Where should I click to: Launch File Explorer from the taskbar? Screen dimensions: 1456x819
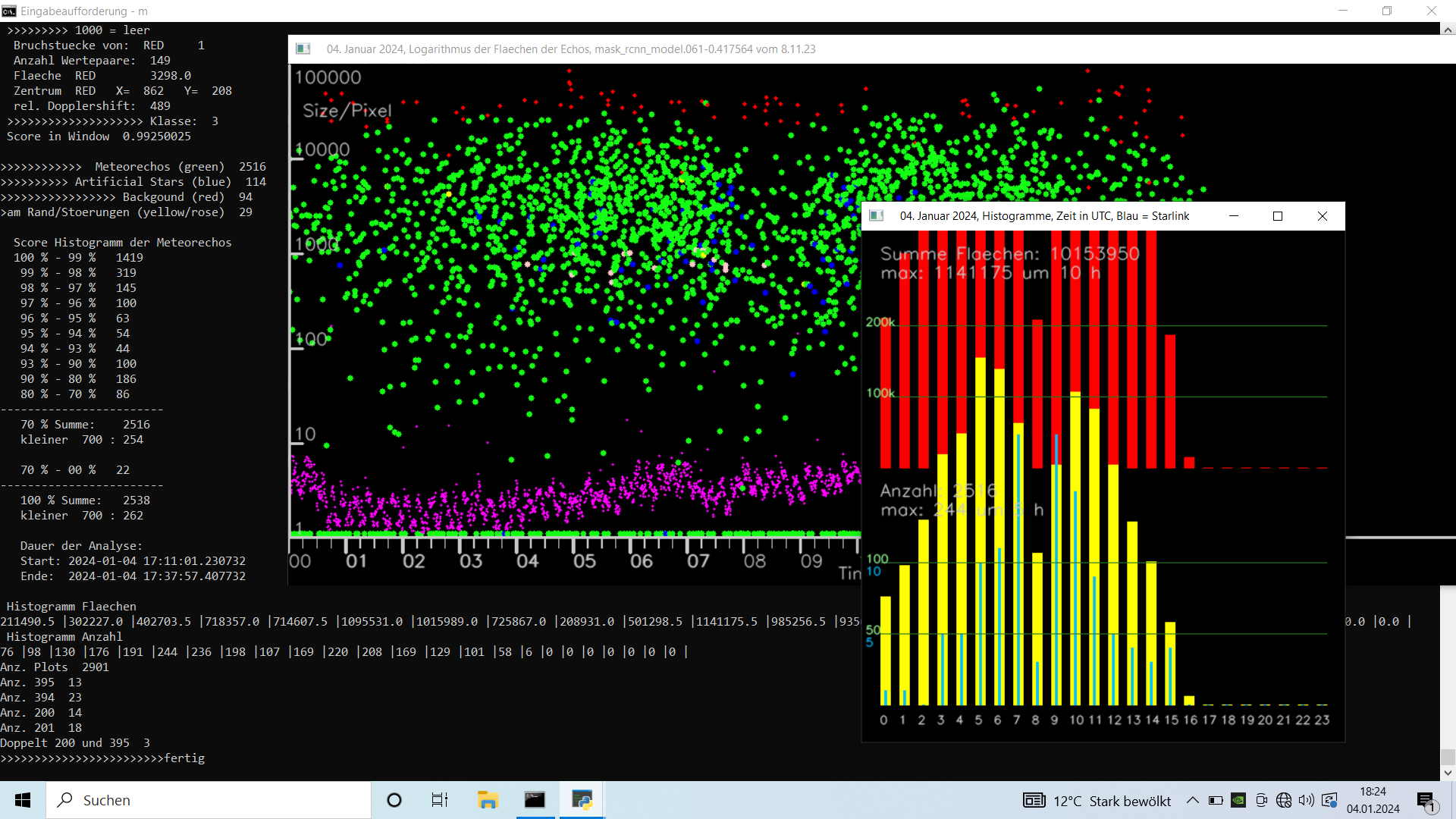pyautogui.click(x=487, y=800)
